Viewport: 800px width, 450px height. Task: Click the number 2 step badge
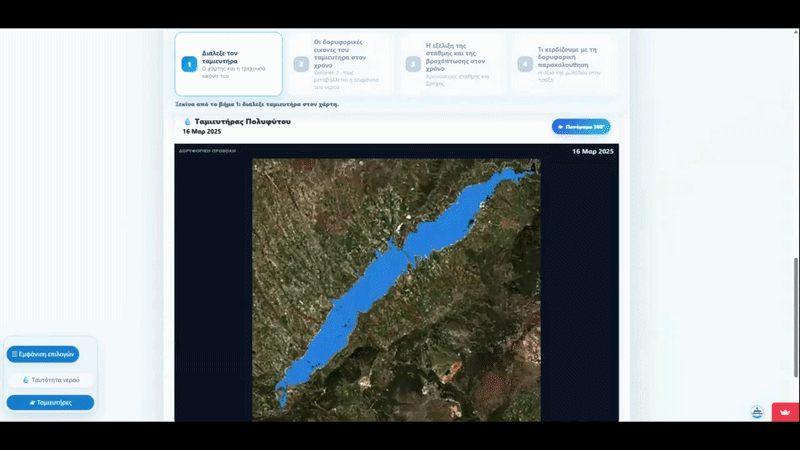coord(301,64)
